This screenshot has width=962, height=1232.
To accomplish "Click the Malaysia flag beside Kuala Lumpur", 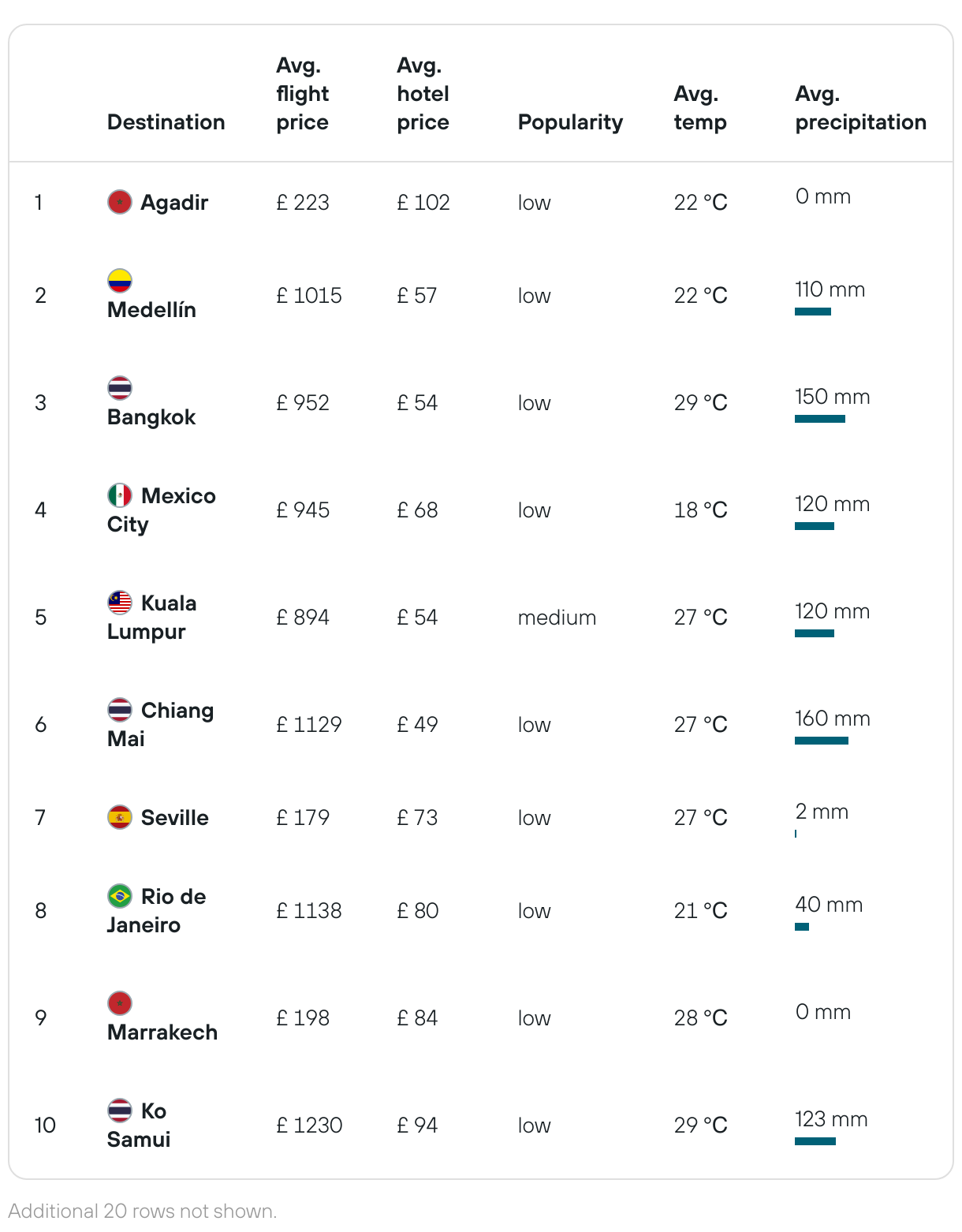I will click(120, 603).
